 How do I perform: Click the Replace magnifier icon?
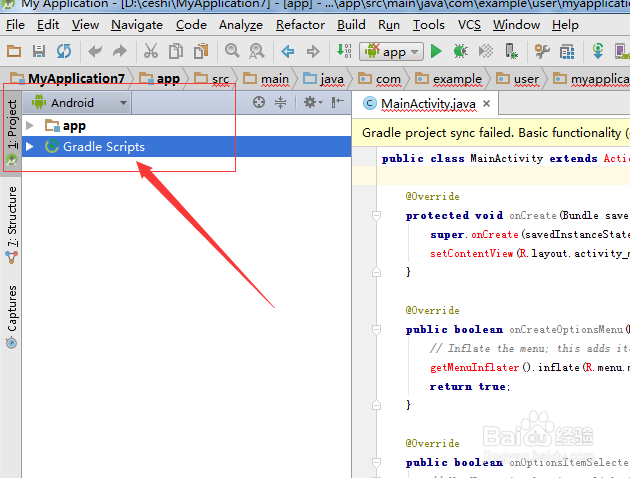257,51
